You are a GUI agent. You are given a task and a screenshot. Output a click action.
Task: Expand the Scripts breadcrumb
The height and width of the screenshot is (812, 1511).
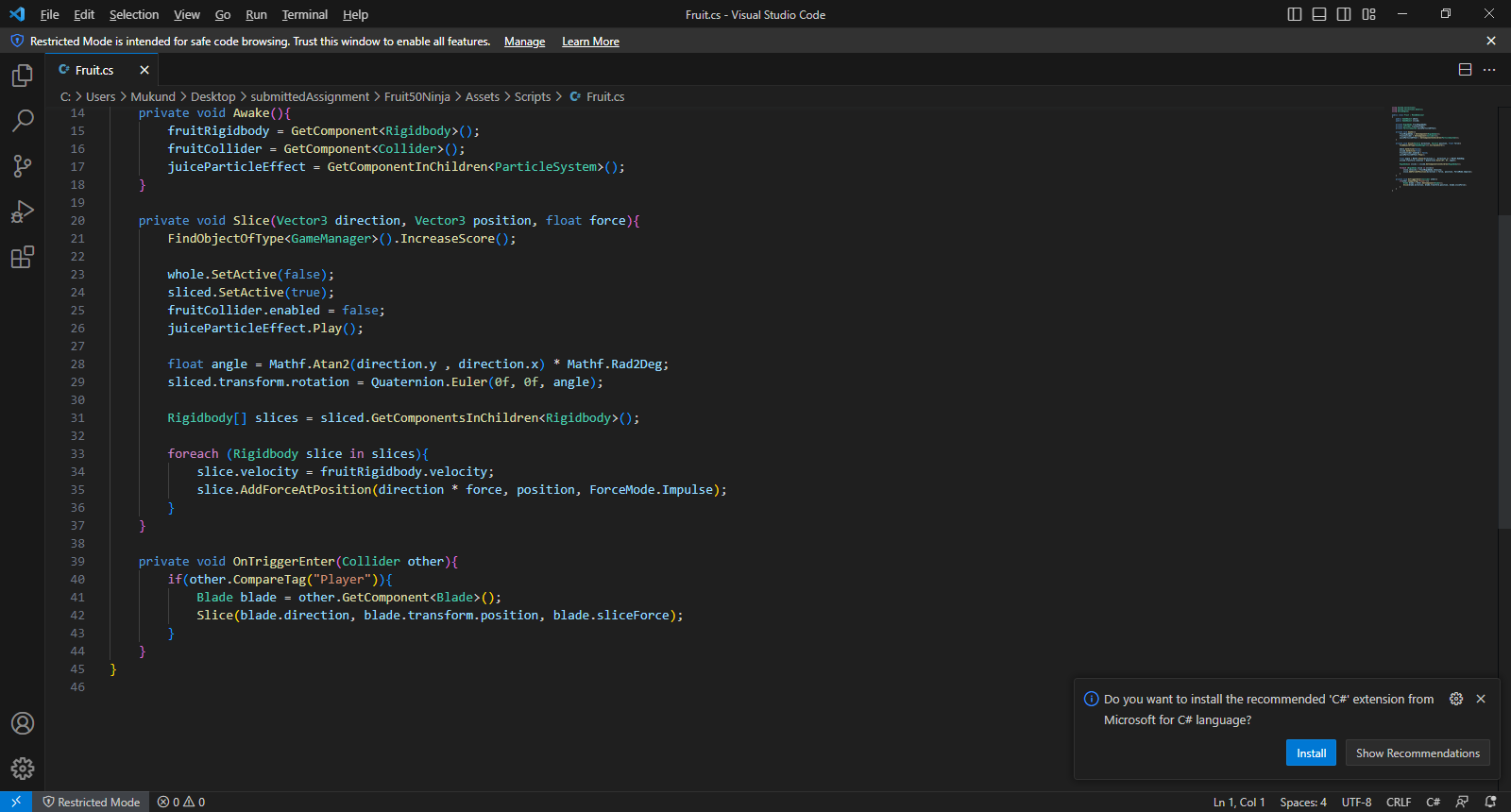pyautogui.click(x=533, y=96)
